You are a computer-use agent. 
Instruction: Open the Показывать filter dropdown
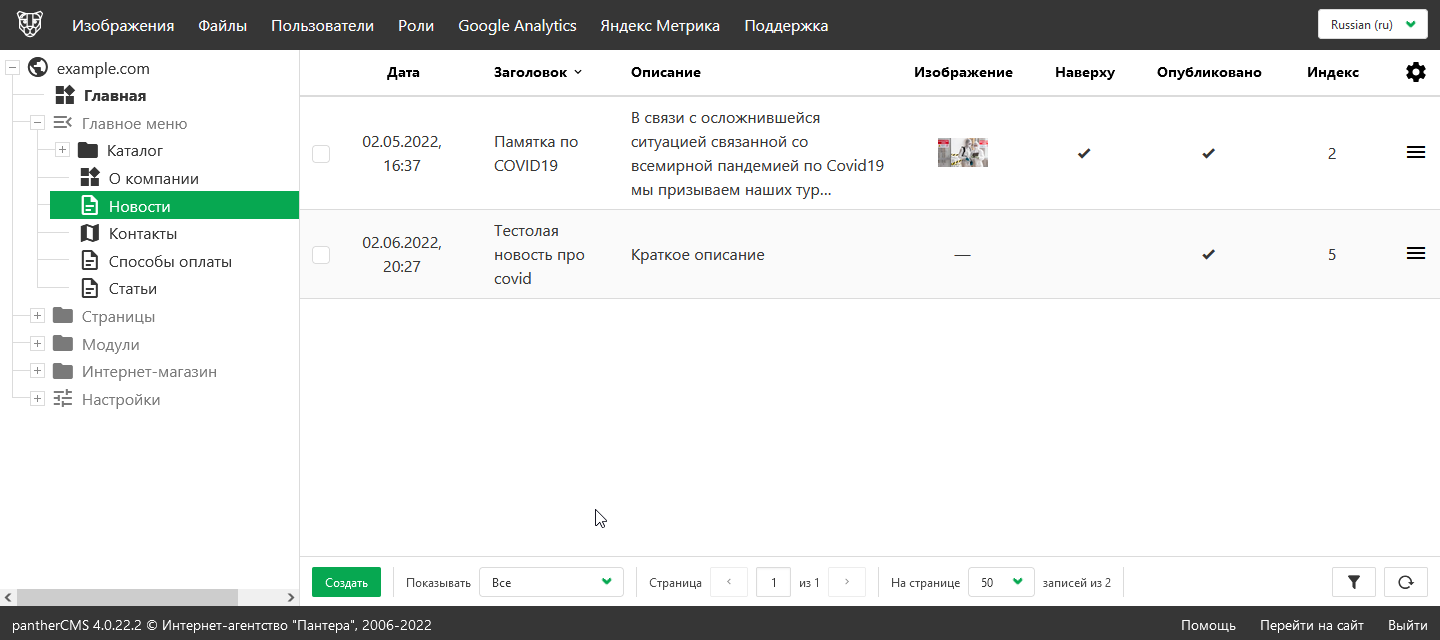[551, 582]
